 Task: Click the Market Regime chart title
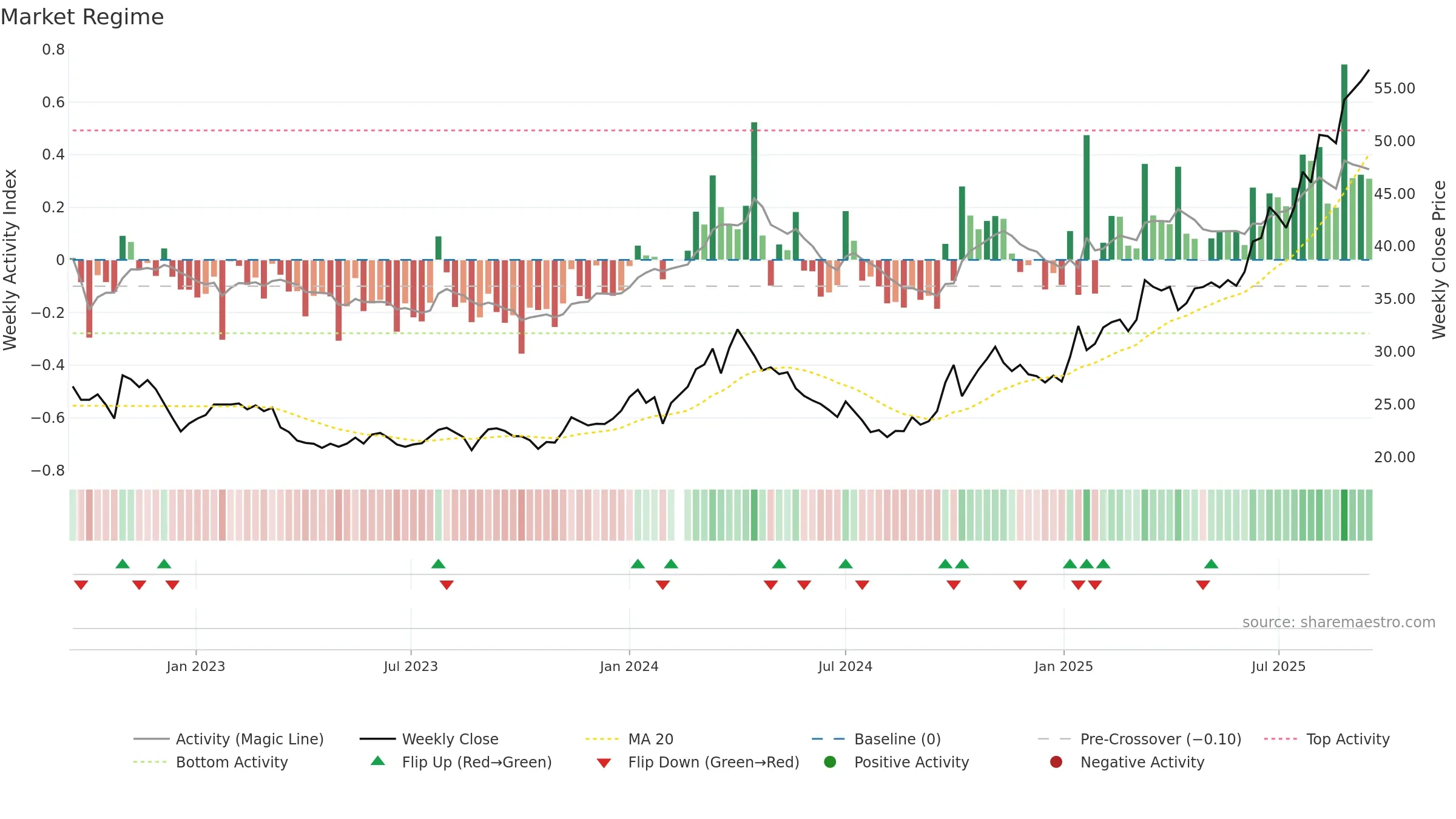82,17
